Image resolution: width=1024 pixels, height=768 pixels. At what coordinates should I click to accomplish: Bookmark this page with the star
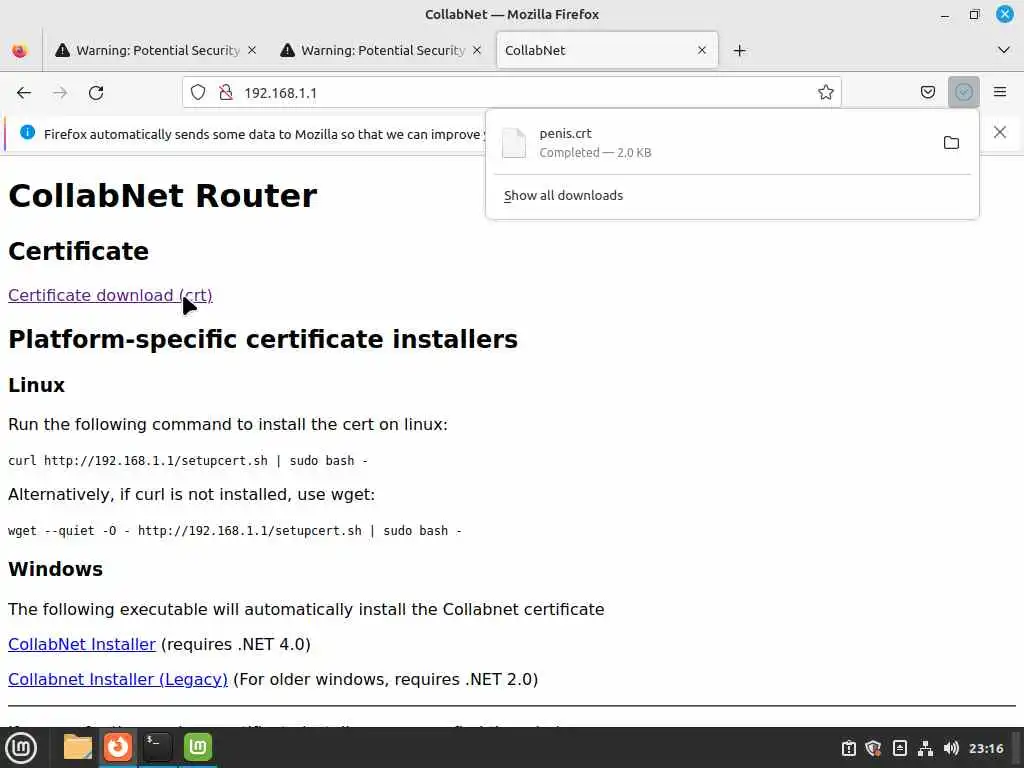[825, 93]
